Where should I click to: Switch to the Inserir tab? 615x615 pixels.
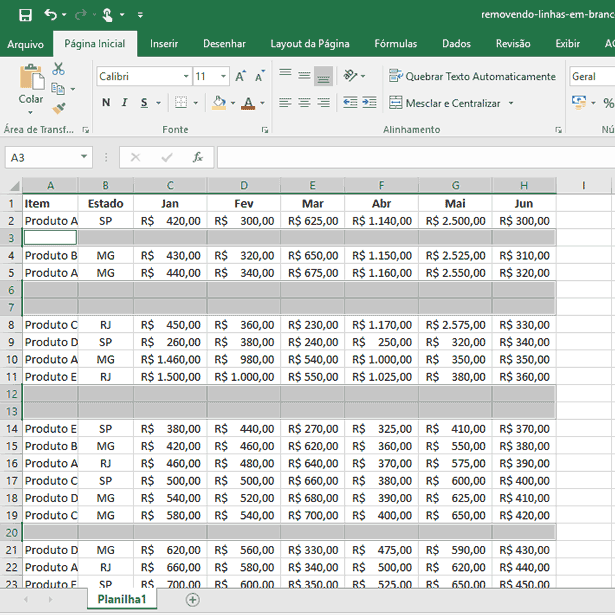tap(164, 44)
